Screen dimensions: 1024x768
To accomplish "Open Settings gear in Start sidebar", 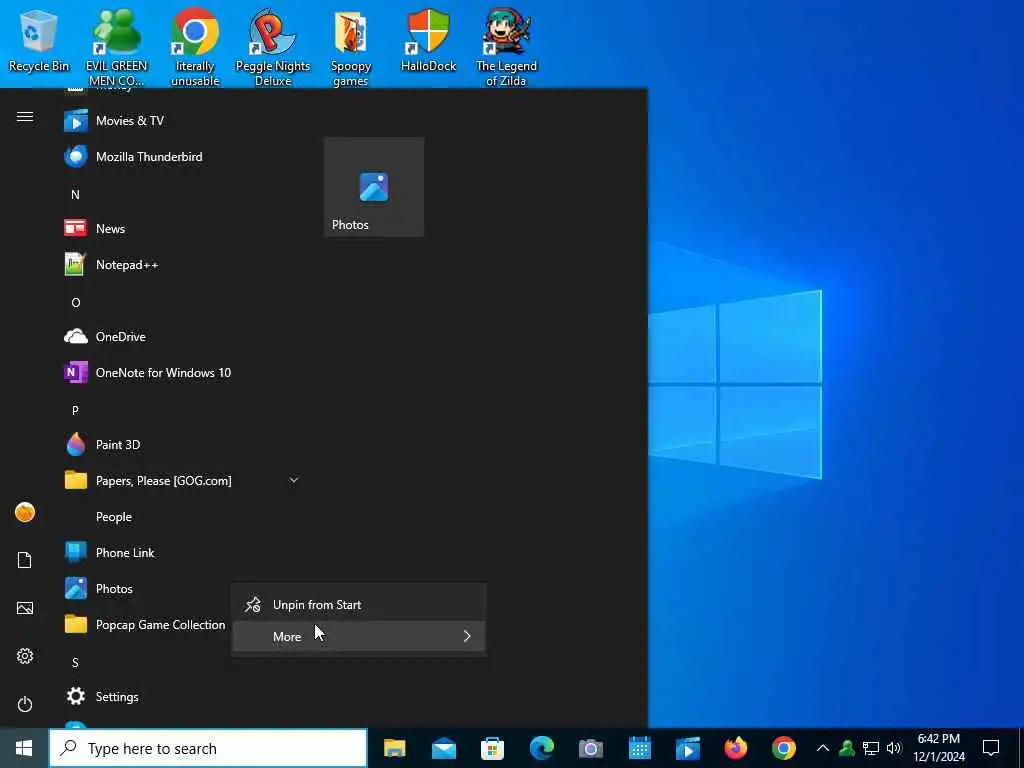I will [x=25, y=656].
